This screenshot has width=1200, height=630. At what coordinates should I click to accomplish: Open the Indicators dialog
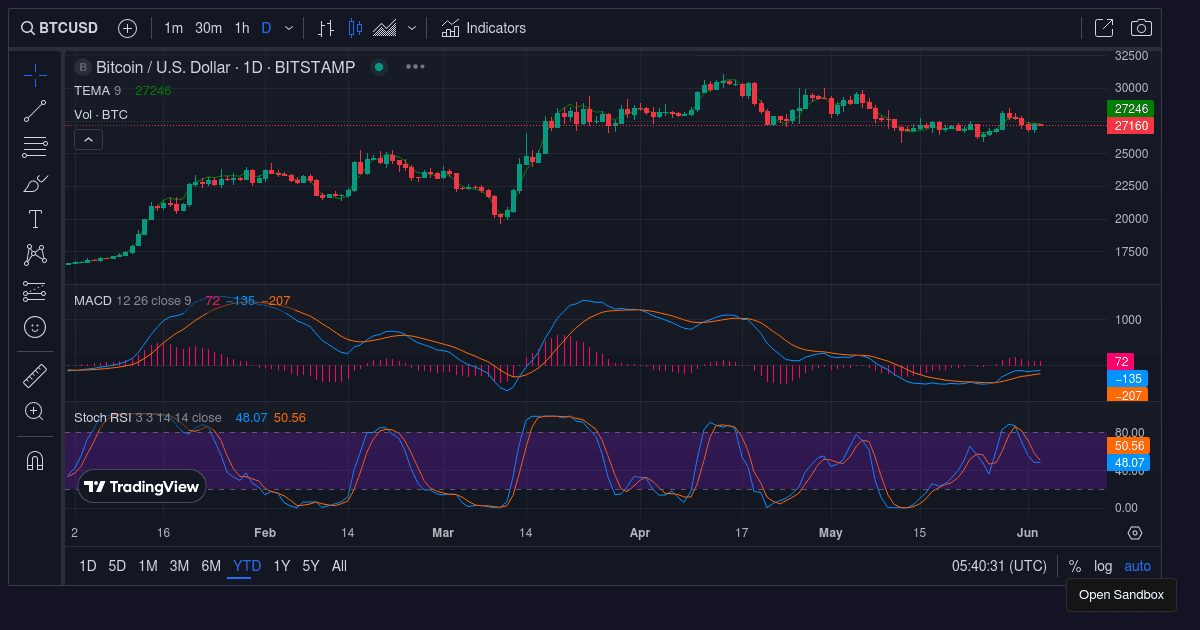pyautogui.click(x=484, y=27)
